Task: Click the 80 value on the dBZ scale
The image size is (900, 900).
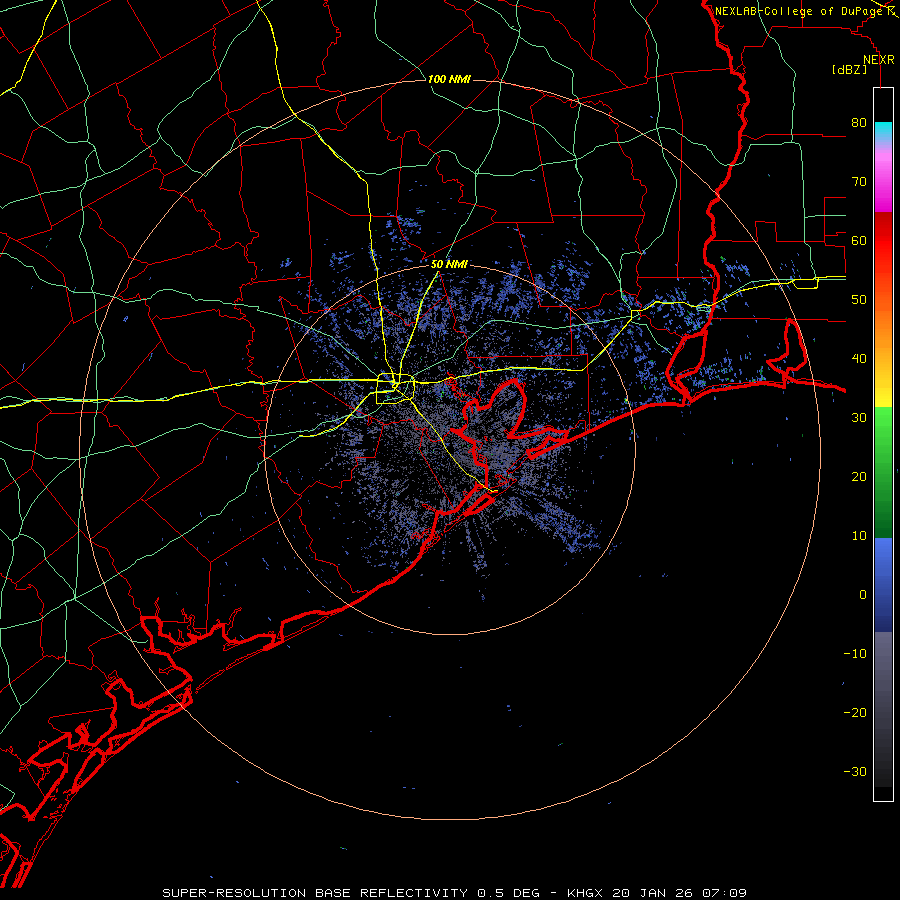Action: click(859, 123)
